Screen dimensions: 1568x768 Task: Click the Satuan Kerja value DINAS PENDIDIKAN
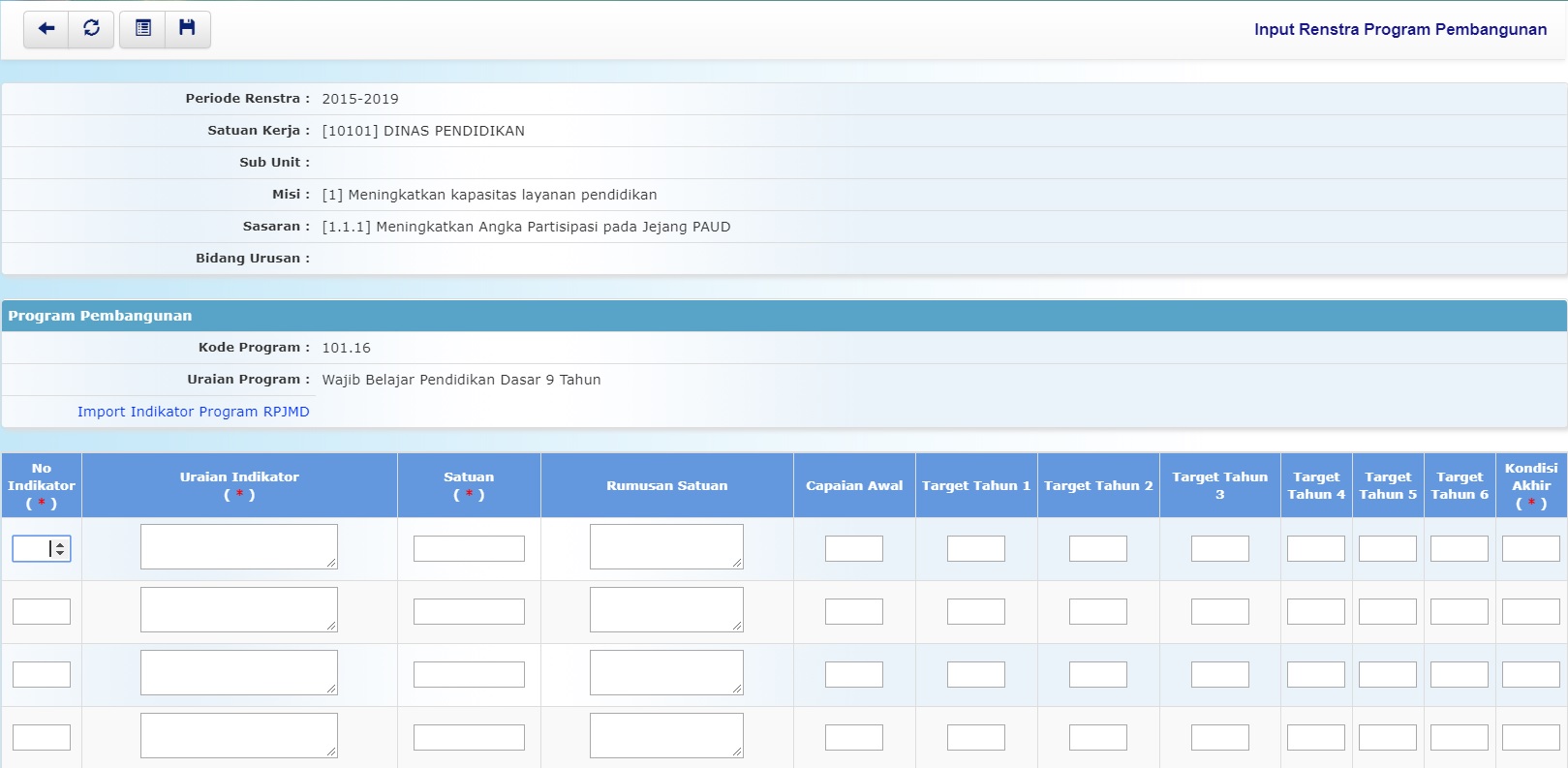[423, 131]
